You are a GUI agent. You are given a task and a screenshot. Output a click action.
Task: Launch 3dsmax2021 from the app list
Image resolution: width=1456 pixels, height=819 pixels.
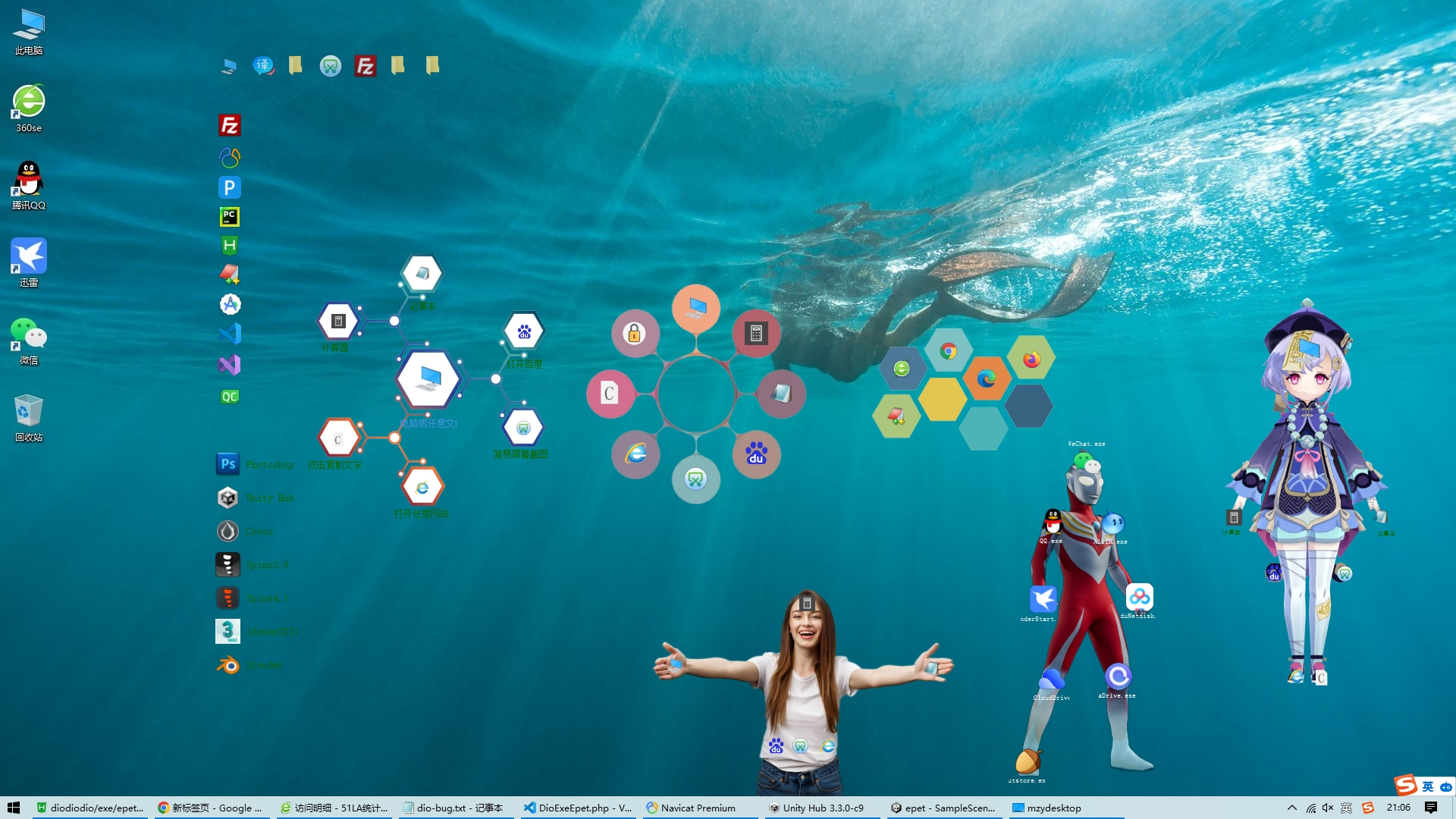(256, 631)
